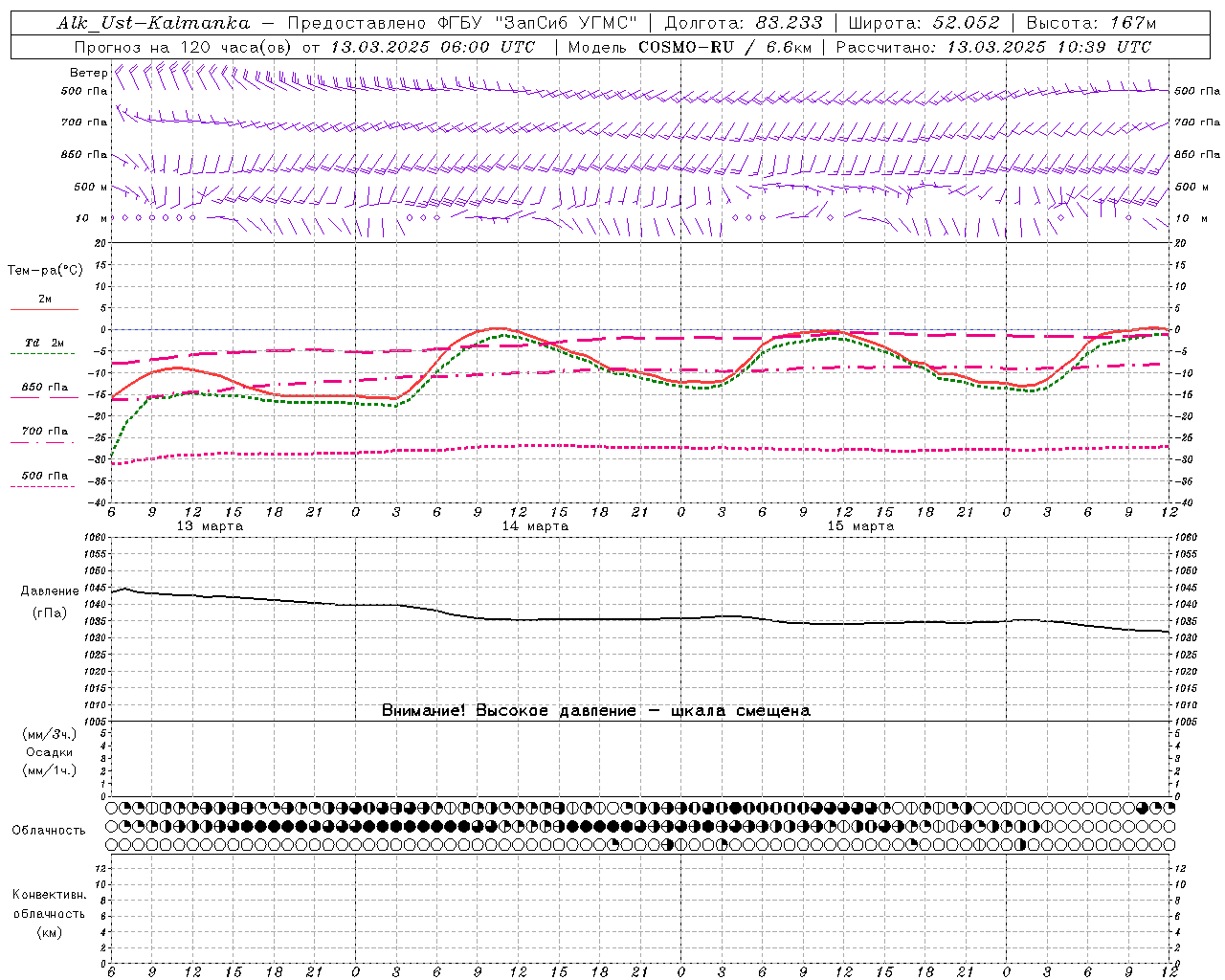Click the text Предоставлено ФГБУ "ЗапСиб УГМС"
The width and height of the screenshot is (1225, 980).
(x=462, y=23)
